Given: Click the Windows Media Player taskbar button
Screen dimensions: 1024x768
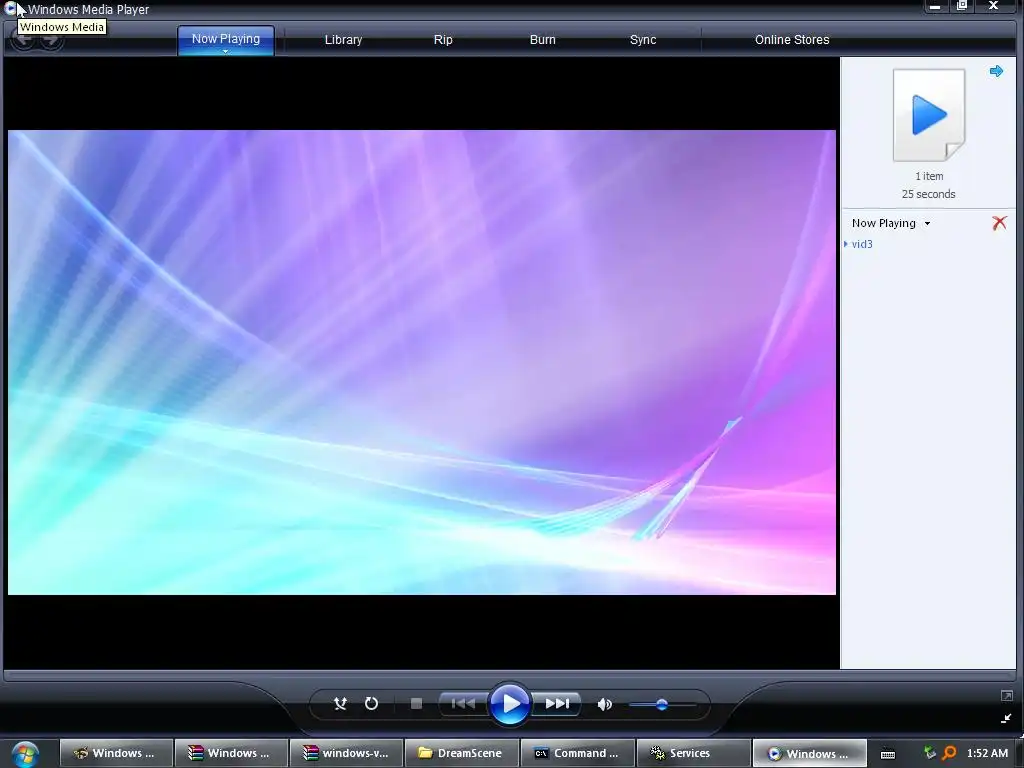Looking at the screenshot, I should [x=810, y=753].
